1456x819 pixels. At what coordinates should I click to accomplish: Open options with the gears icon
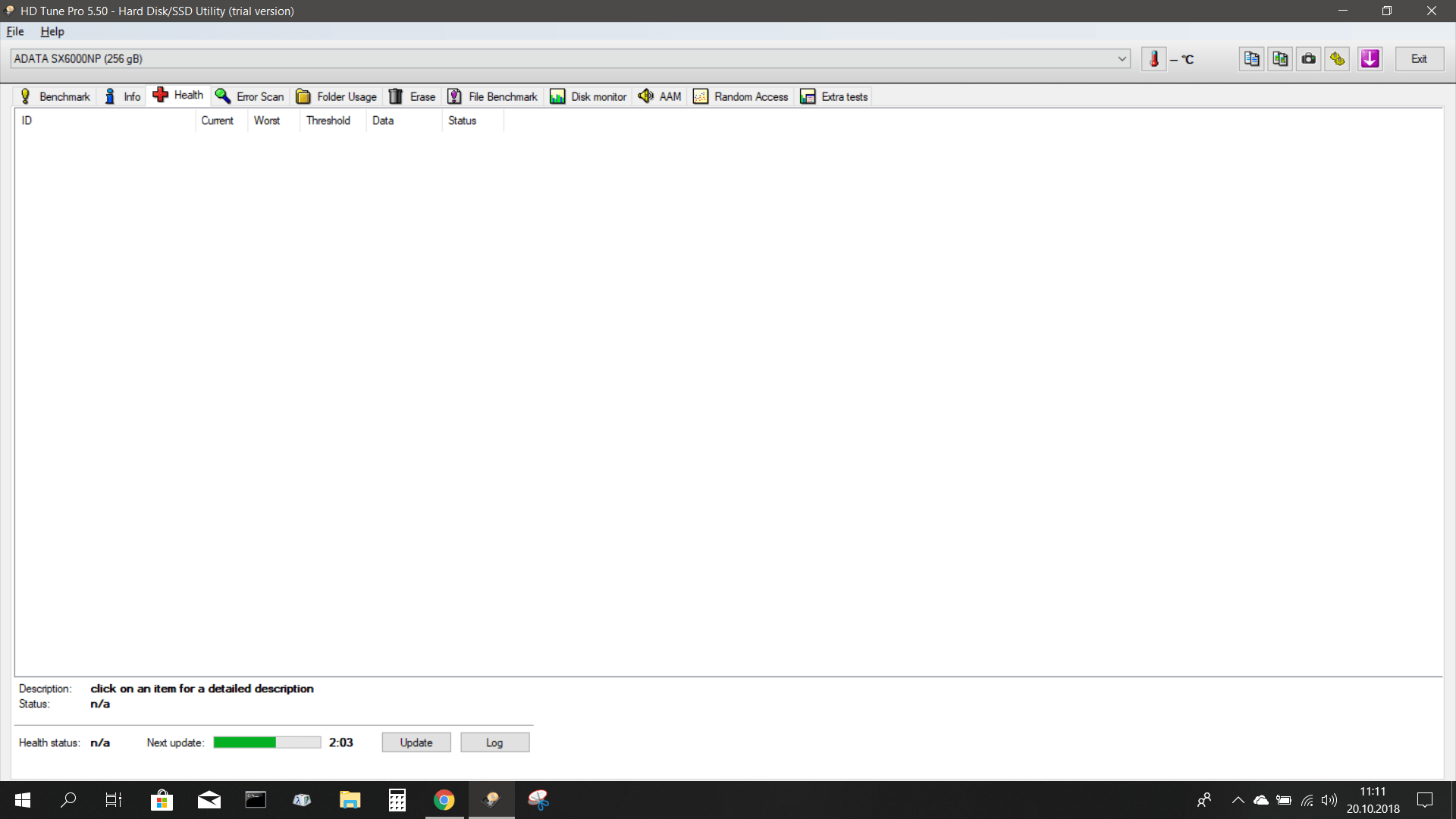click(1338, 59)
